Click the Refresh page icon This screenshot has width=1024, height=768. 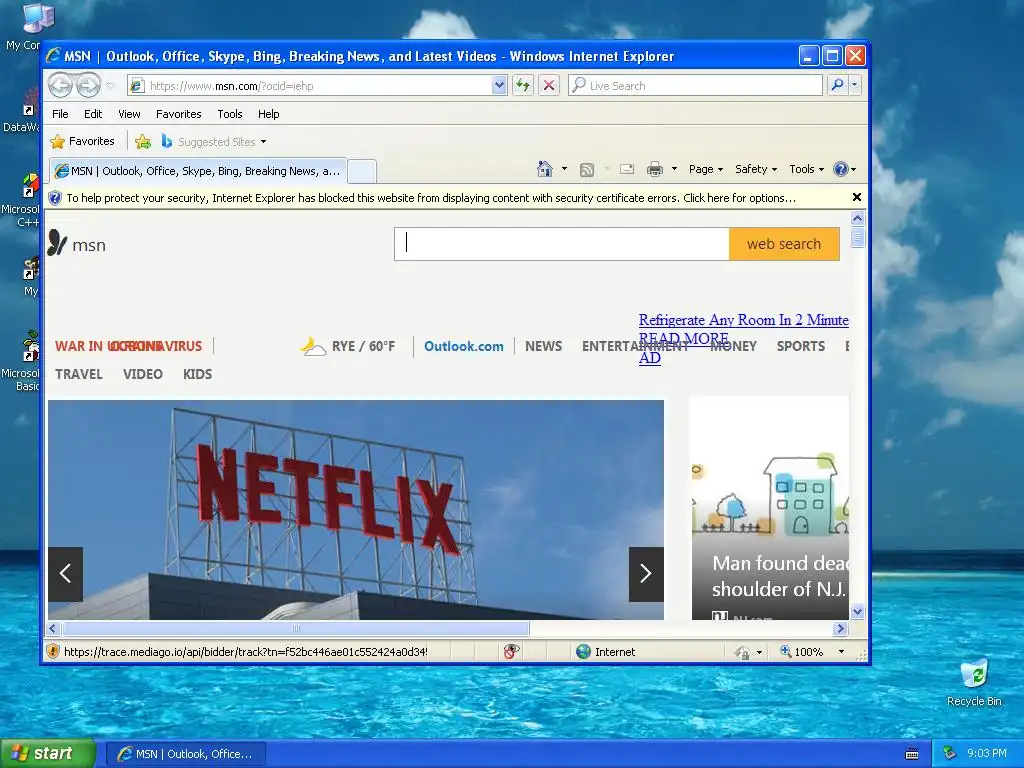(x=523, y=86)
